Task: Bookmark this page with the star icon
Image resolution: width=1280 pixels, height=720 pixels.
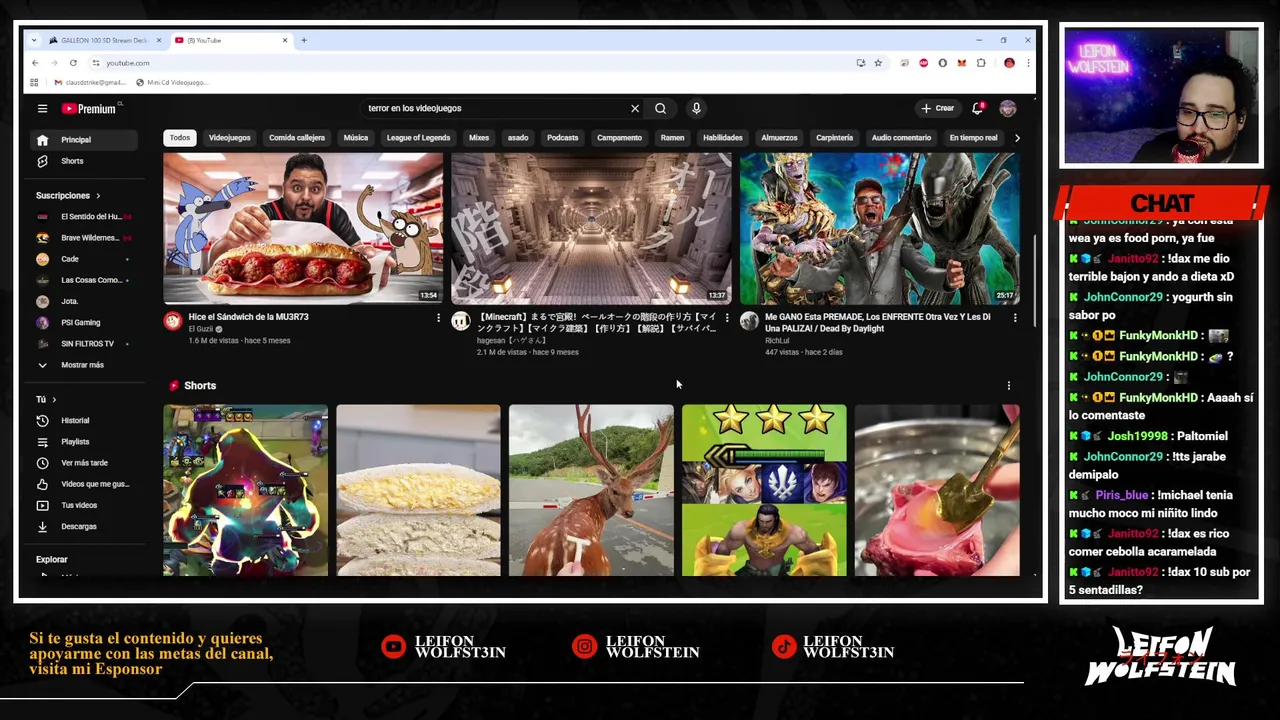Action: click(x=878, y=63)
